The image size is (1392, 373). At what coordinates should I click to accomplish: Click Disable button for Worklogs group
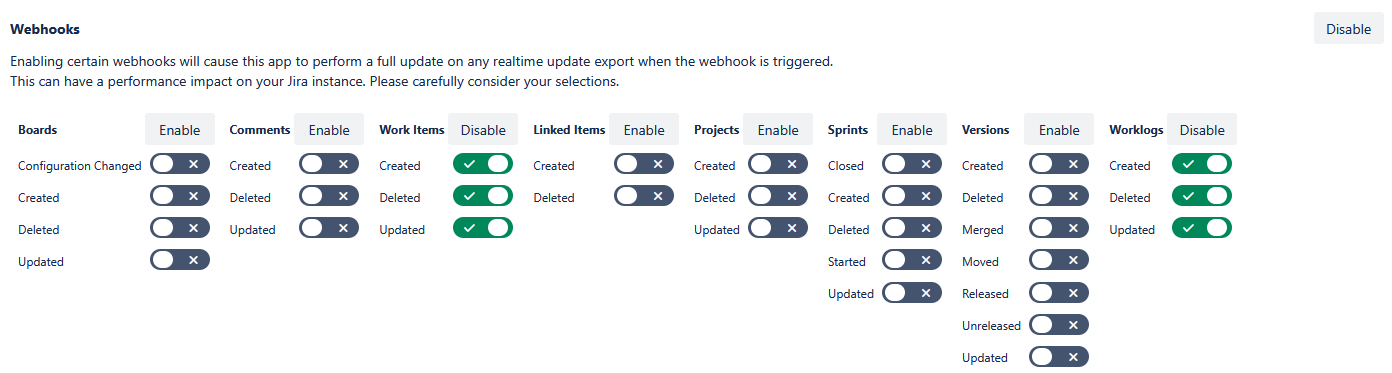[1202, 130]
